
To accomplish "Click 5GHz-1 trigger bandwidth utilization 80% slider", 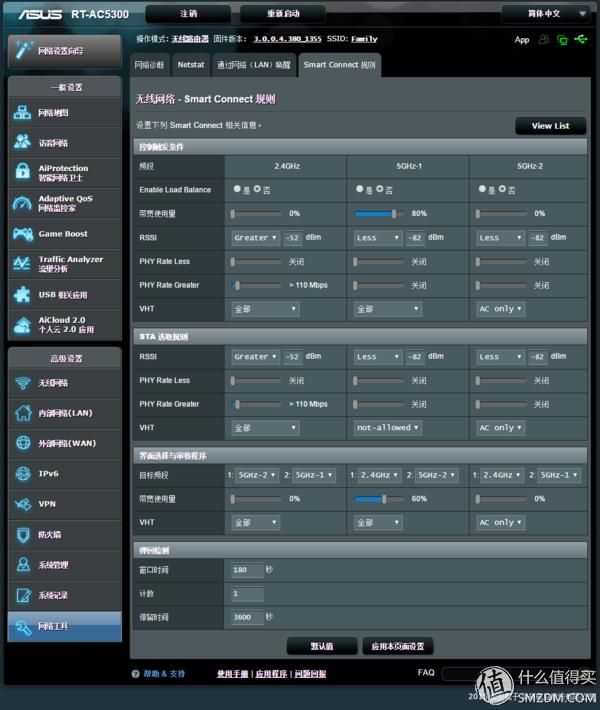I will click(x=377, y=214).
